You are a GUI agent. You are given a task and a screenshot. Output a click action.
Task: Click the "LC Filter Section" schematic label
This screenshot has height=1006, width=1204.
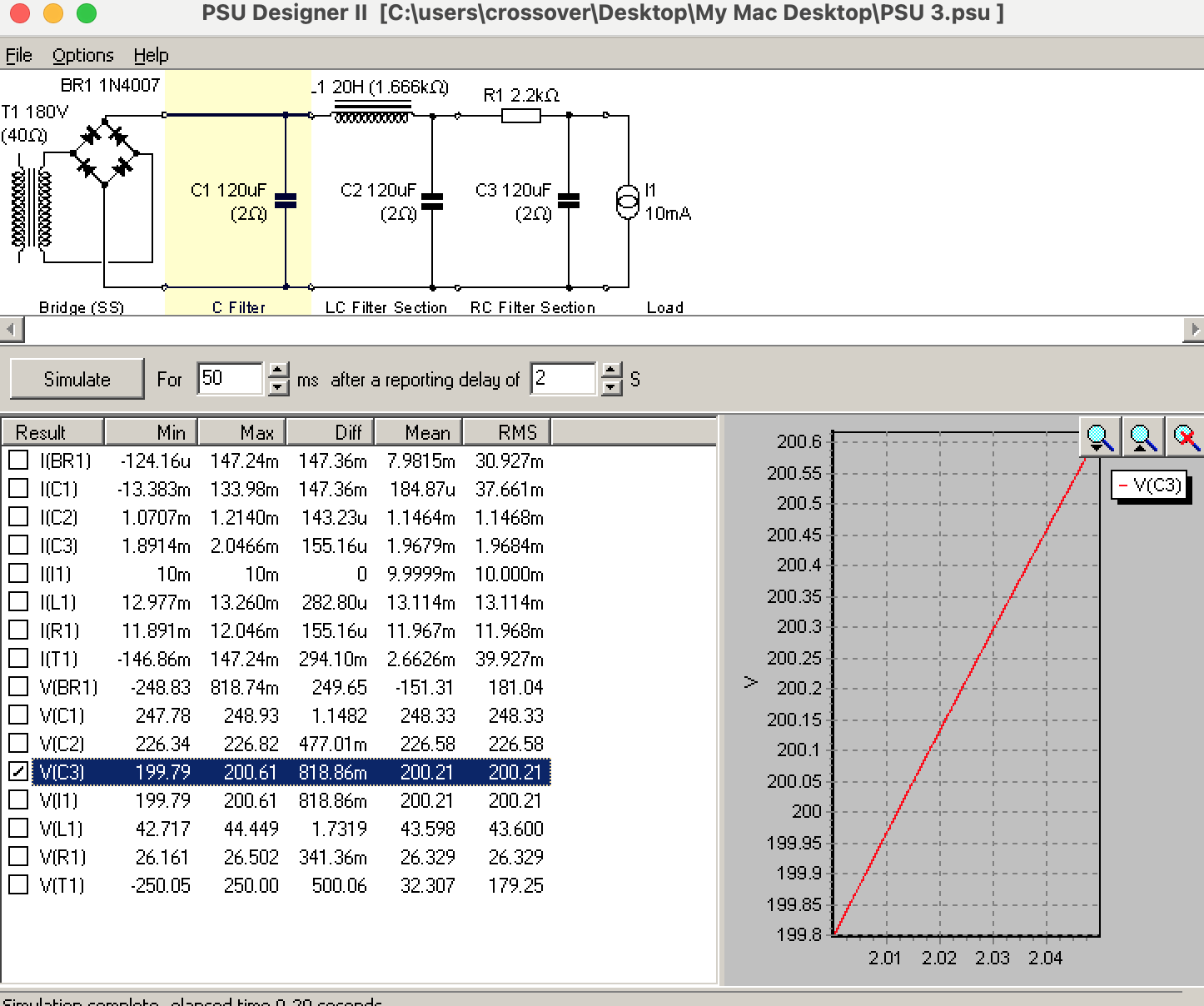click(x=386, y=307)
